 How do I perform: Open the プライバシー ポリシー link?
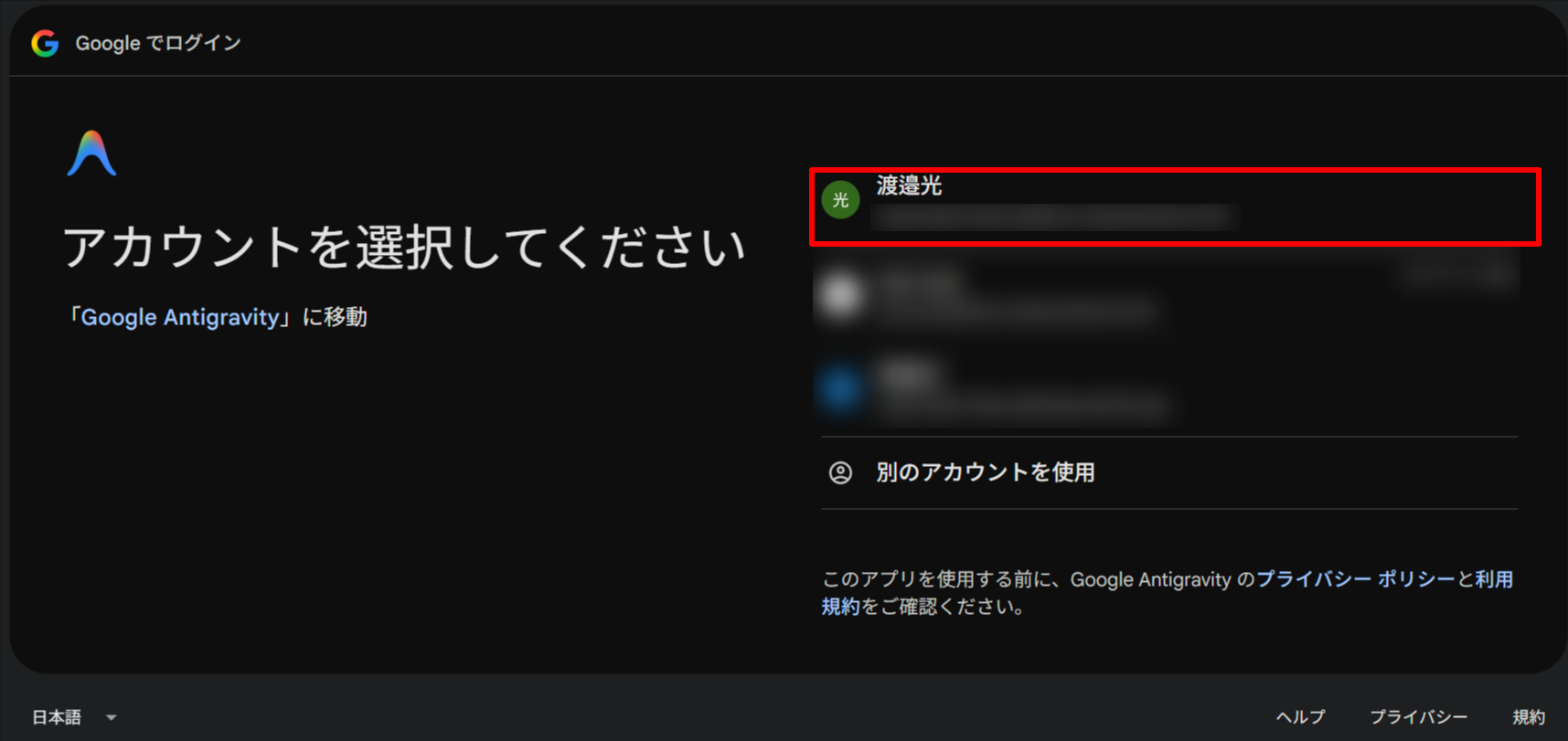[1356, 579]
